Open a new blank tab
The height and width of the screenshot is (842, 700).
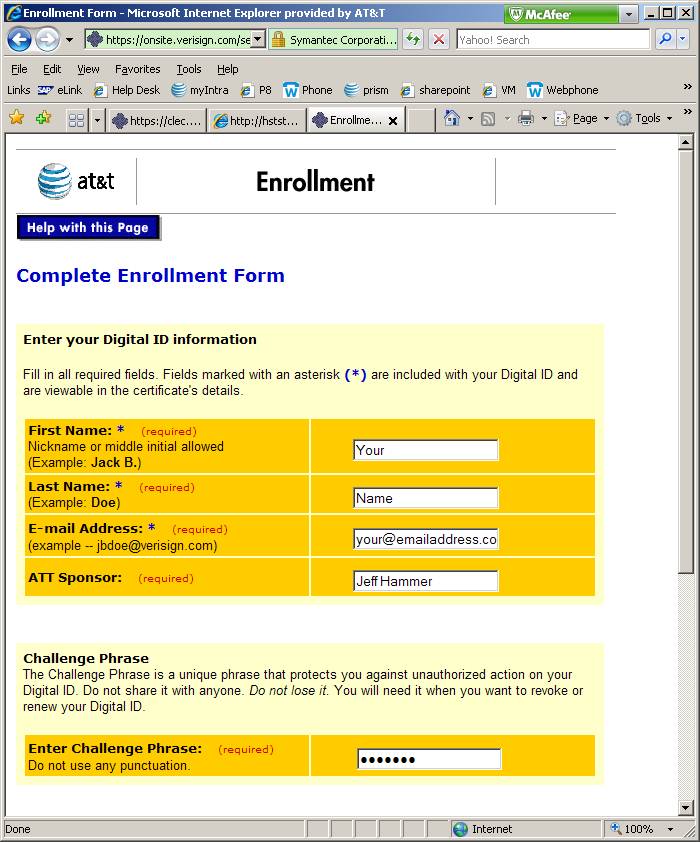click(420, 120)
